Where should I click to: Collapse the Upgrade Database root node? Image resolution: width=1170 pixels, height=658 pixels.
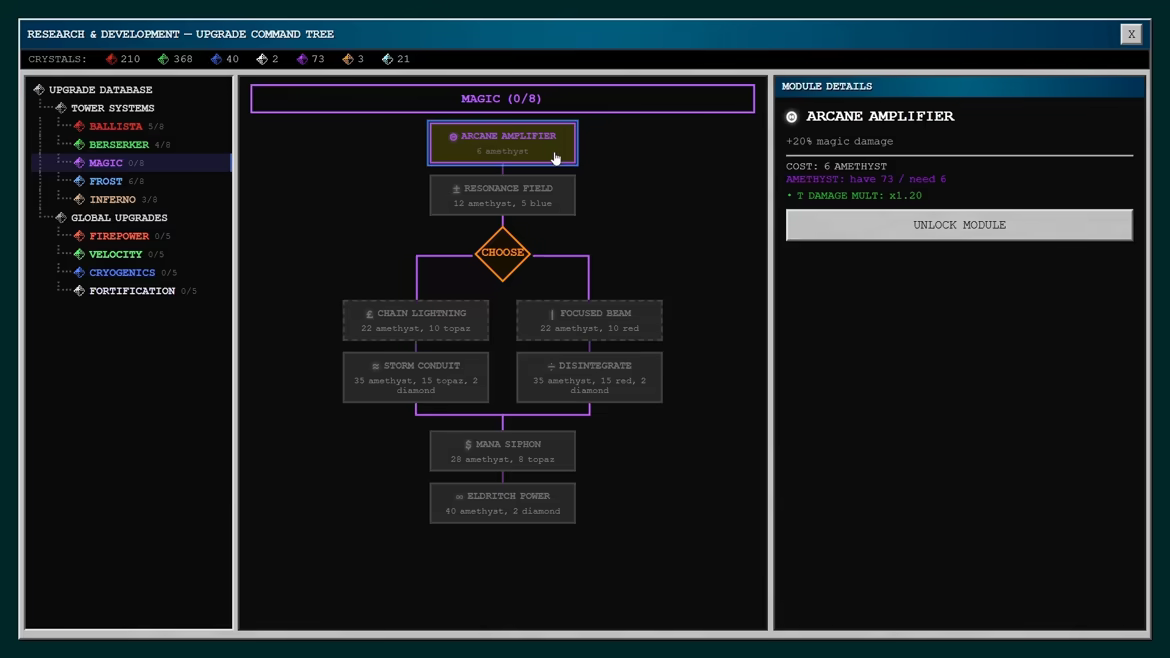click(x=39, y=90)
